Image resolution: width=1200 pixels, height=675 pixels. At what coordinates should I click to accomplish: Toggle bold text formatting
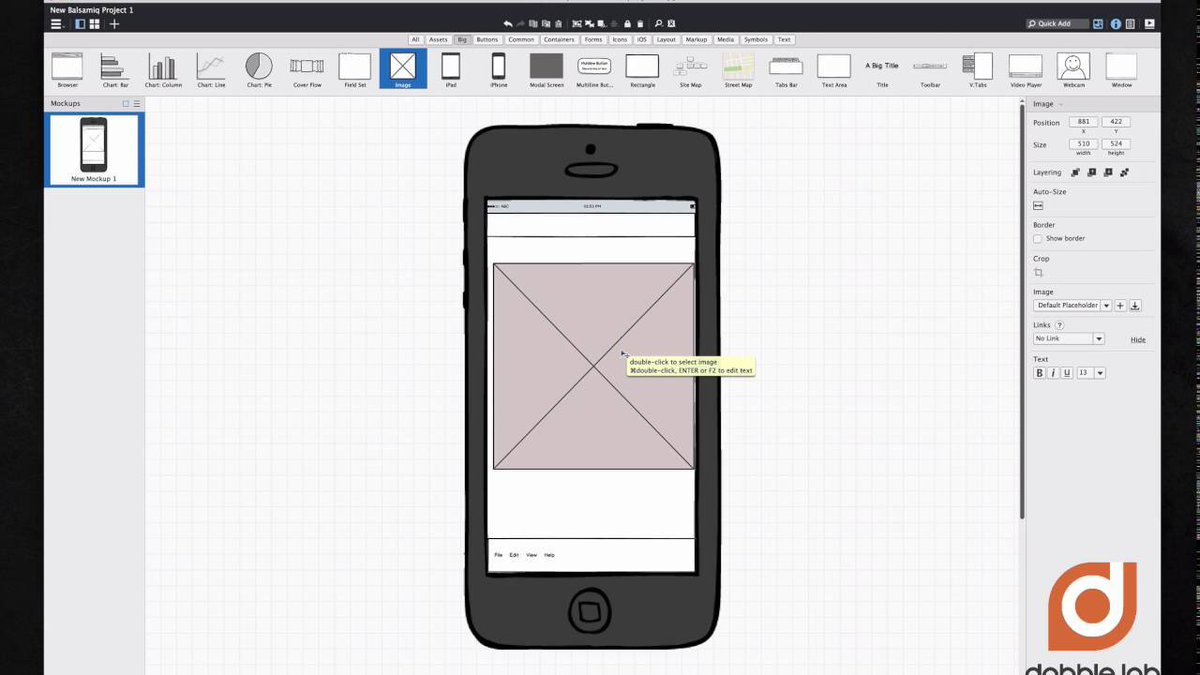pyautogui.click(x=1039, y=373)
